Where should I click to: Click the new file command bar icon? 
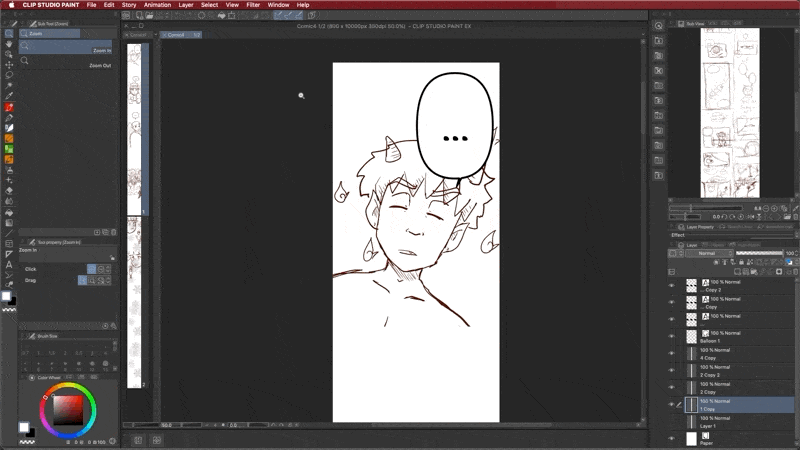point(139,15)
